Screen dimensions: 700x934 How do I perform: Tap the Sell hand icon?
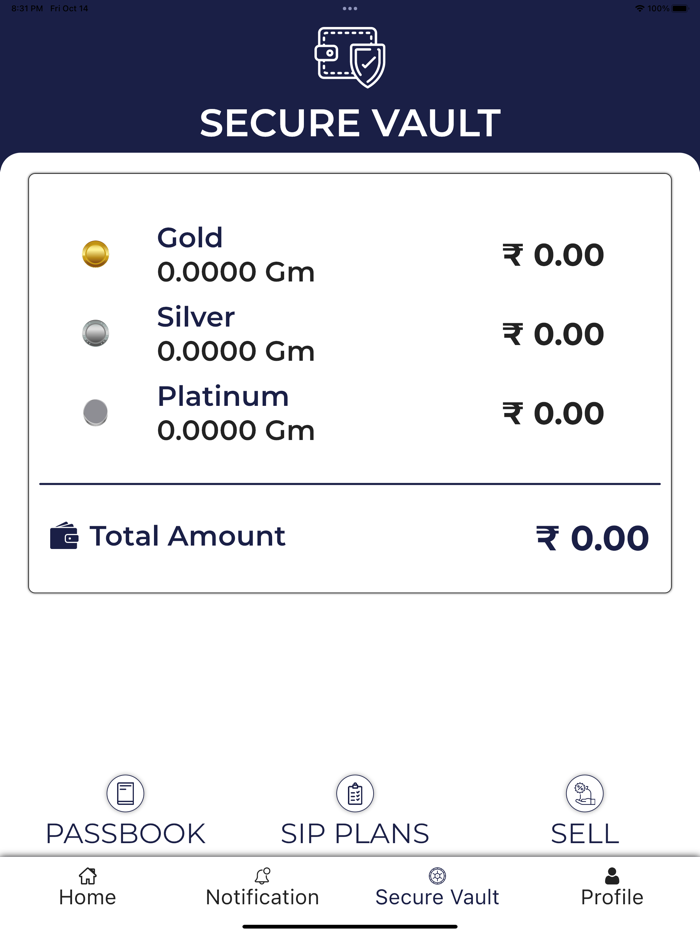point(585,794)
